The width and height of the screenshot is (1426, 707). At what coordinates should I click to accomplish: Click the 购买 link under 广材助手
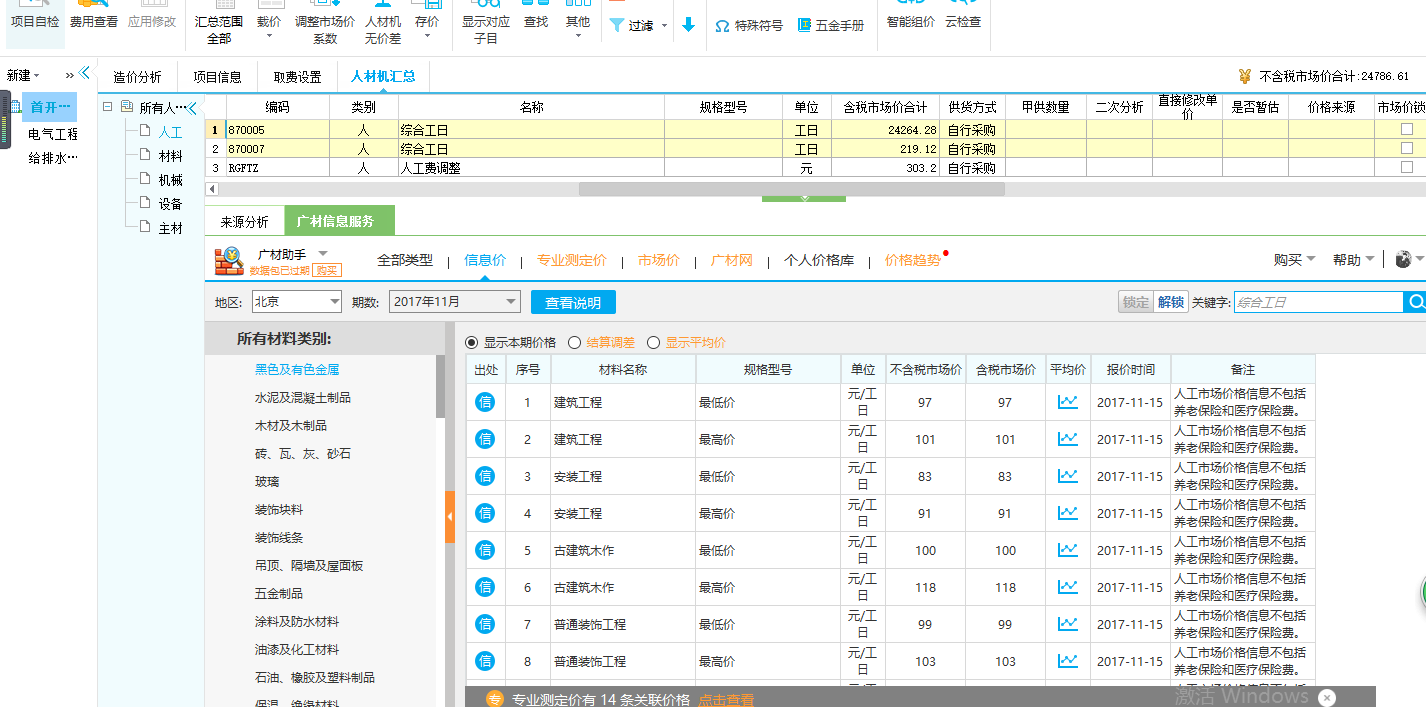326,270
